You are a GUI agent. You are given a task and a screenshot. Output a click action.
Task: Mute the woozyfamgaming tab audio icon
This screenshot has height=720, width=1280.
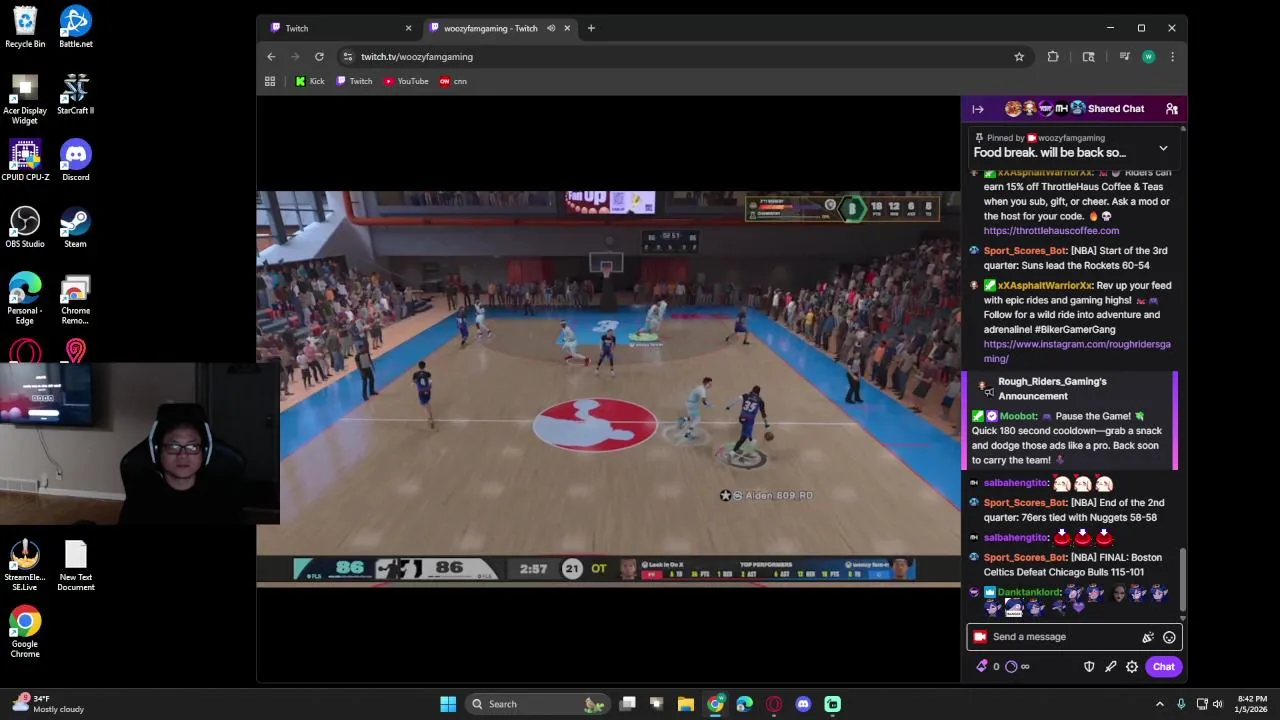(551, 28)
